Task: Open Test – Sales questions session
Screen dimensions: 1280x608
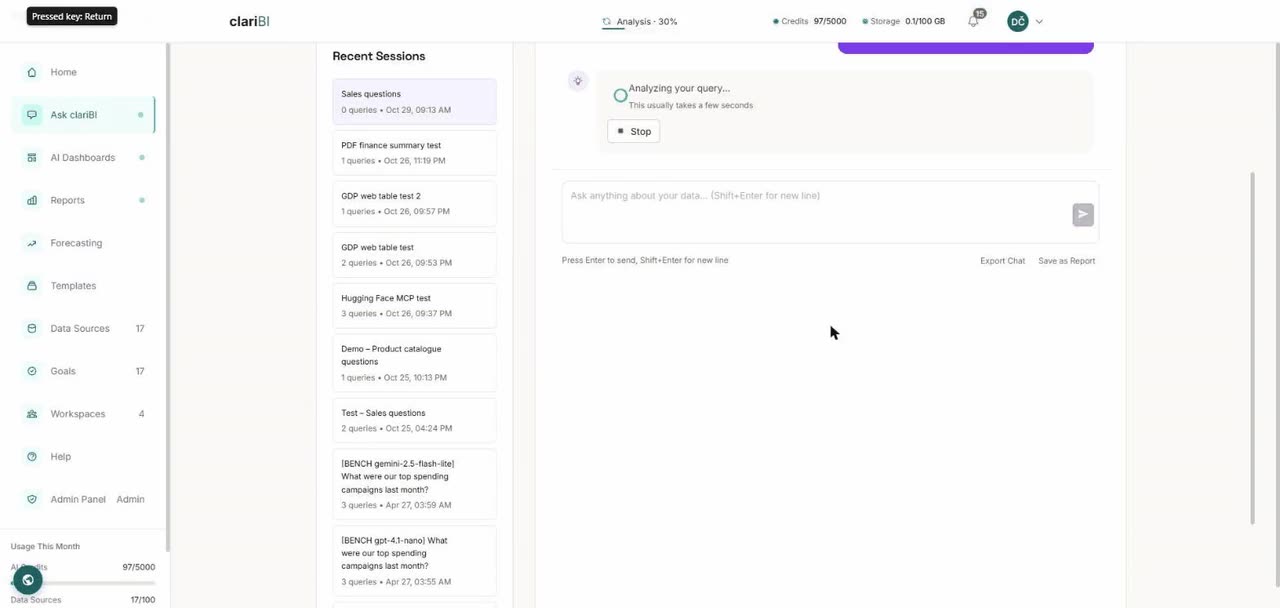Action: pyautogui.click(x=414, y=420)
